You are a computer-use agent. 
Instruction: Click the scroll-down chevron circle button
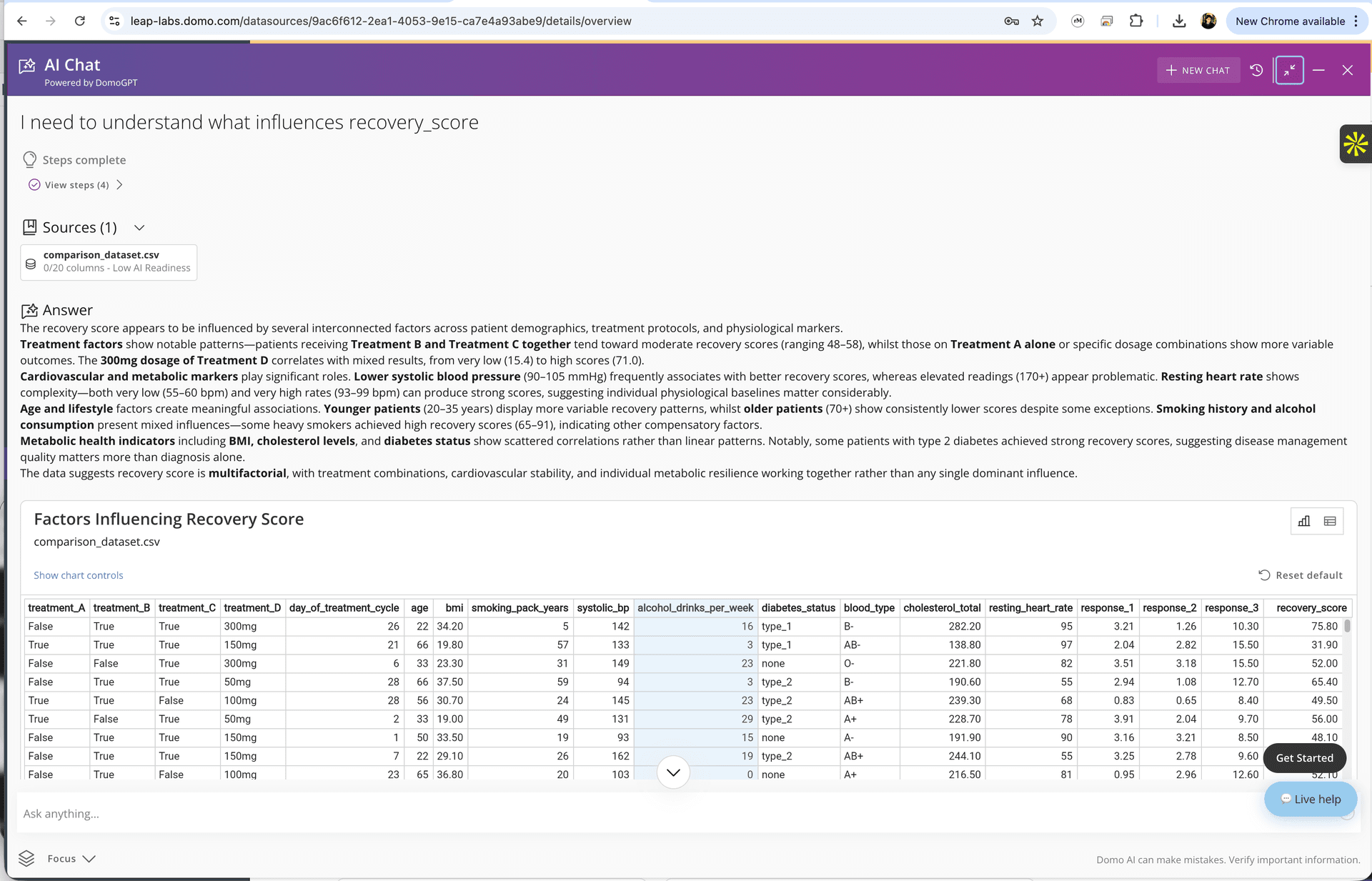point(672,772)
